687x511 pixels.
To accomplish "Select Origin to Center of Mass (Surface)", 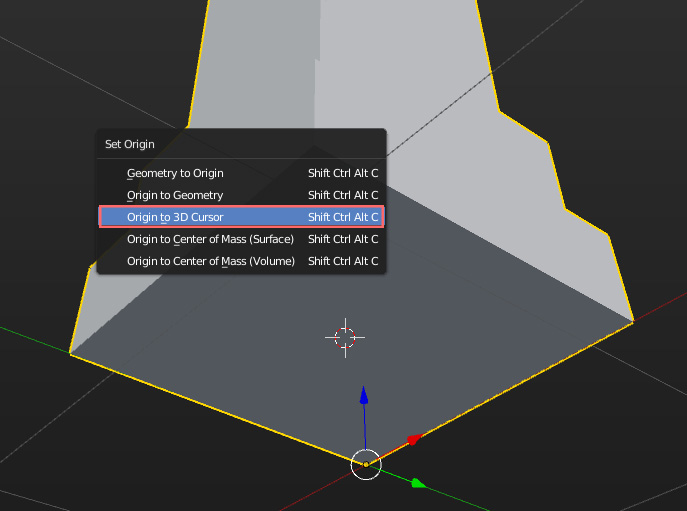I will coord(241,239).
